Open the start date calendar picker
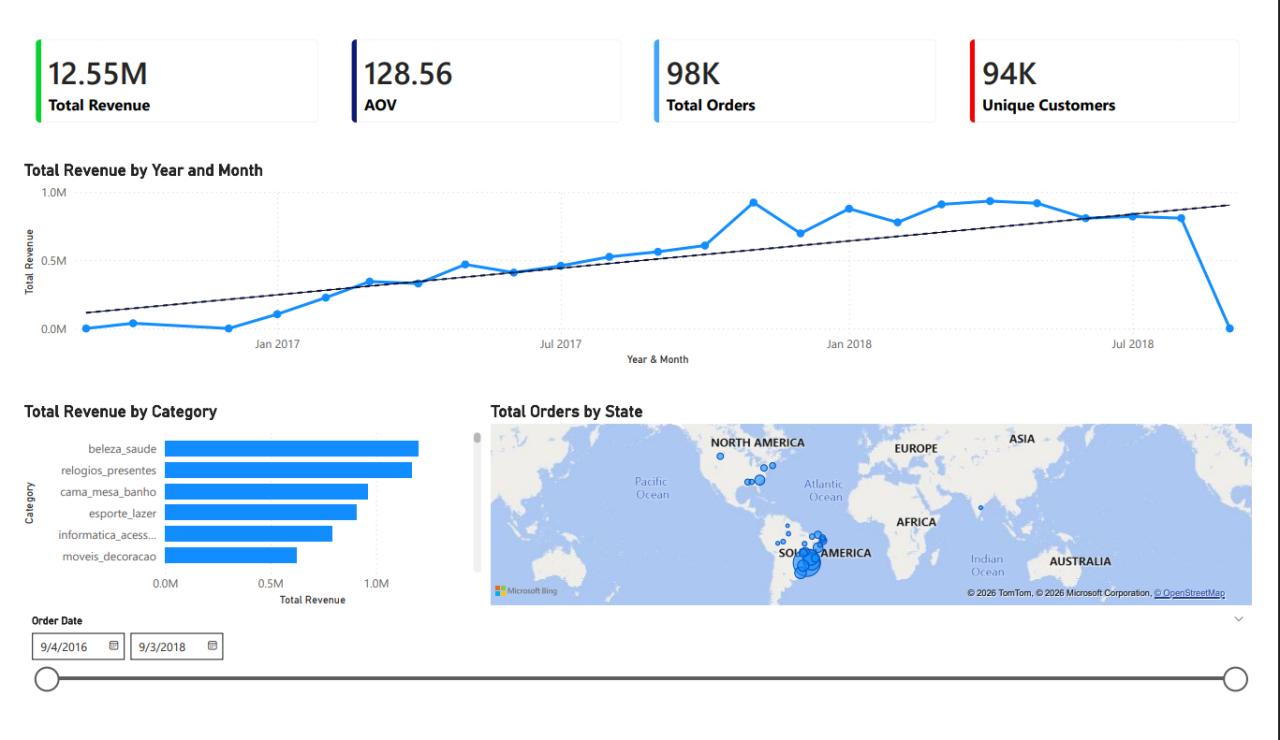 coord(113,646)
